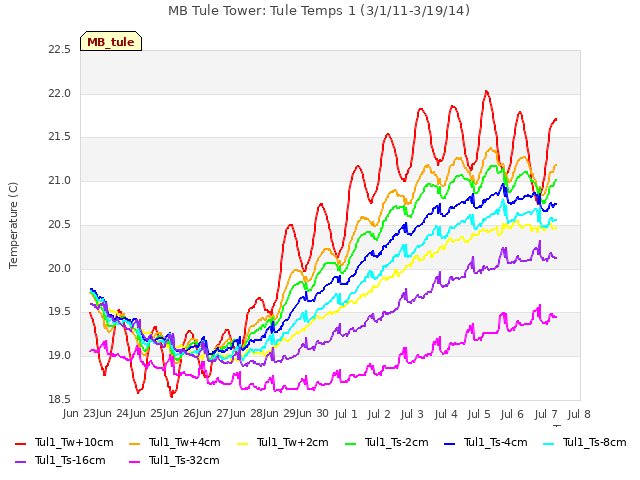Click the 20.5 y-axis tick label
The image size is (640, 480).
point(60,224)
